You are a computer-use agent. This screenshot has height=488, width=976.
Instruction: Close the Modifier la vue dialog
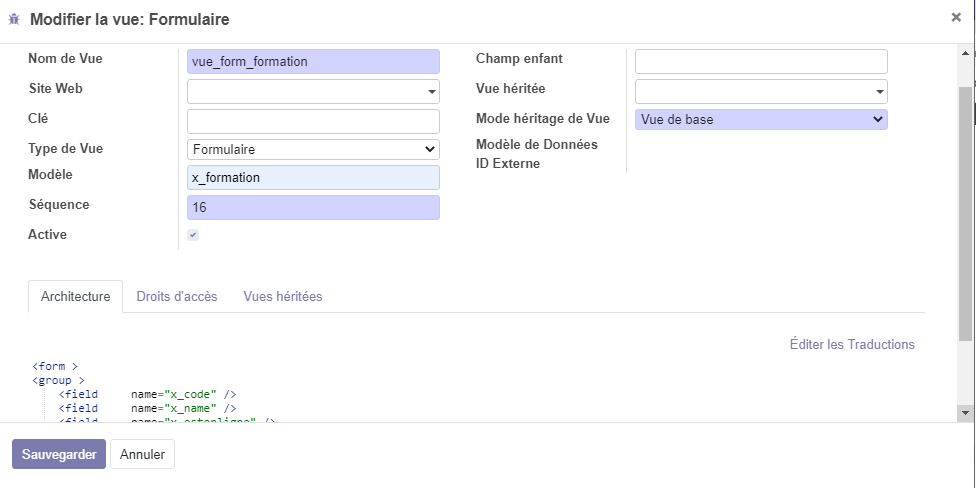click(x=956, y=17)
